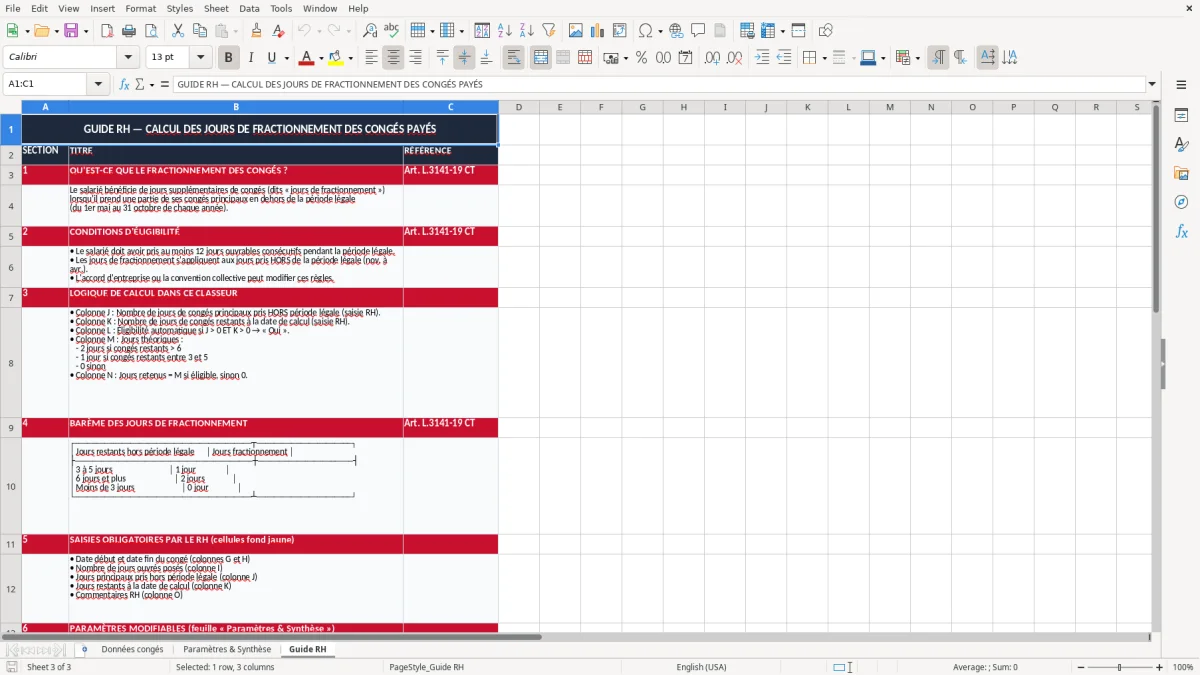This screenshot has width=1200, height=675.
Task: Toggle Bold formatting
Action: click(x=229, y=58)
